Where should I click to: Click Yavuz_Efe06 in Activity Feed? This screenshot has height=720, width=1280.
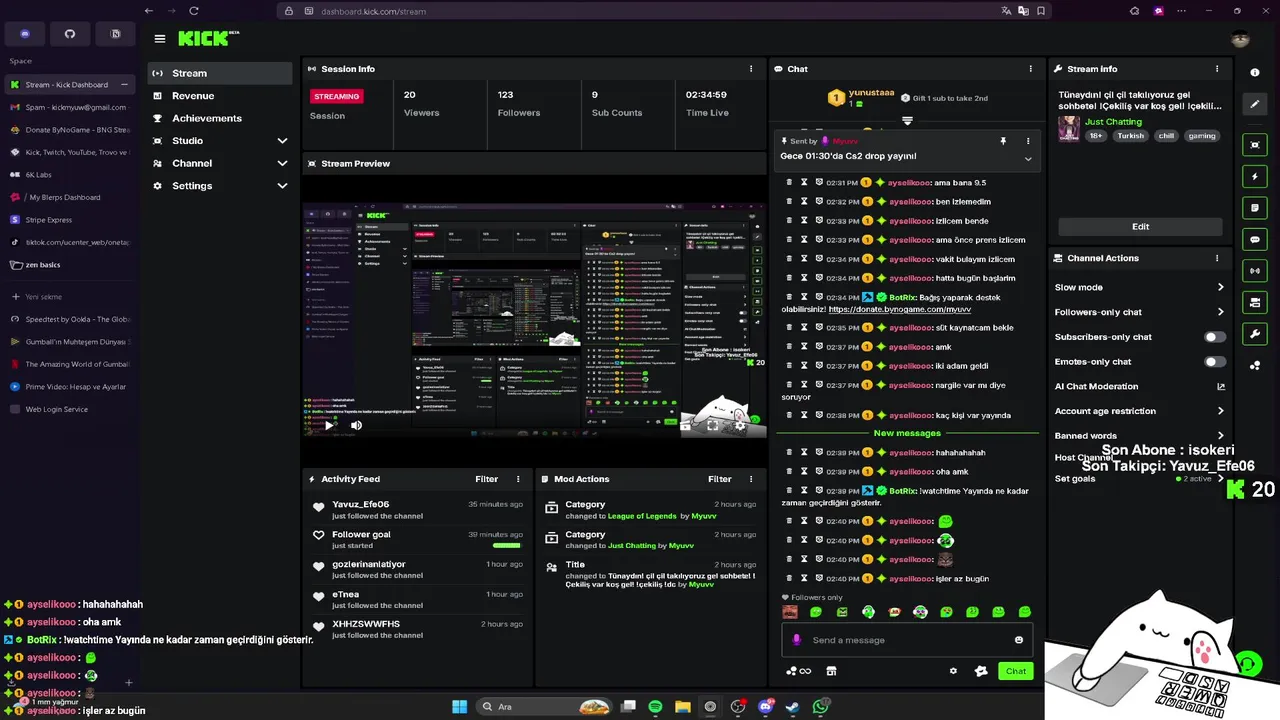(360, 504)
